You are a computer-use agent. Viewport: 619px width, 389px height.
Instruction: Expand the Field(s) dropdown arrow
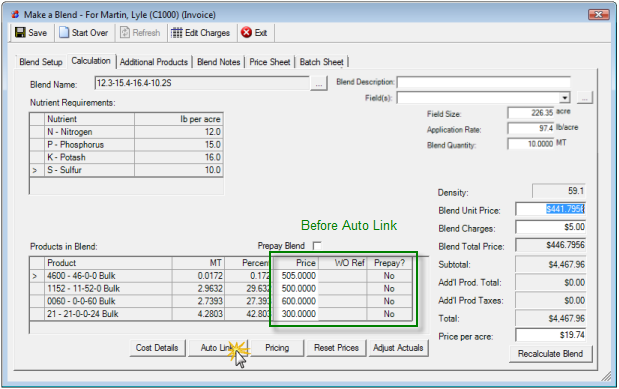[x=565, y=98]
